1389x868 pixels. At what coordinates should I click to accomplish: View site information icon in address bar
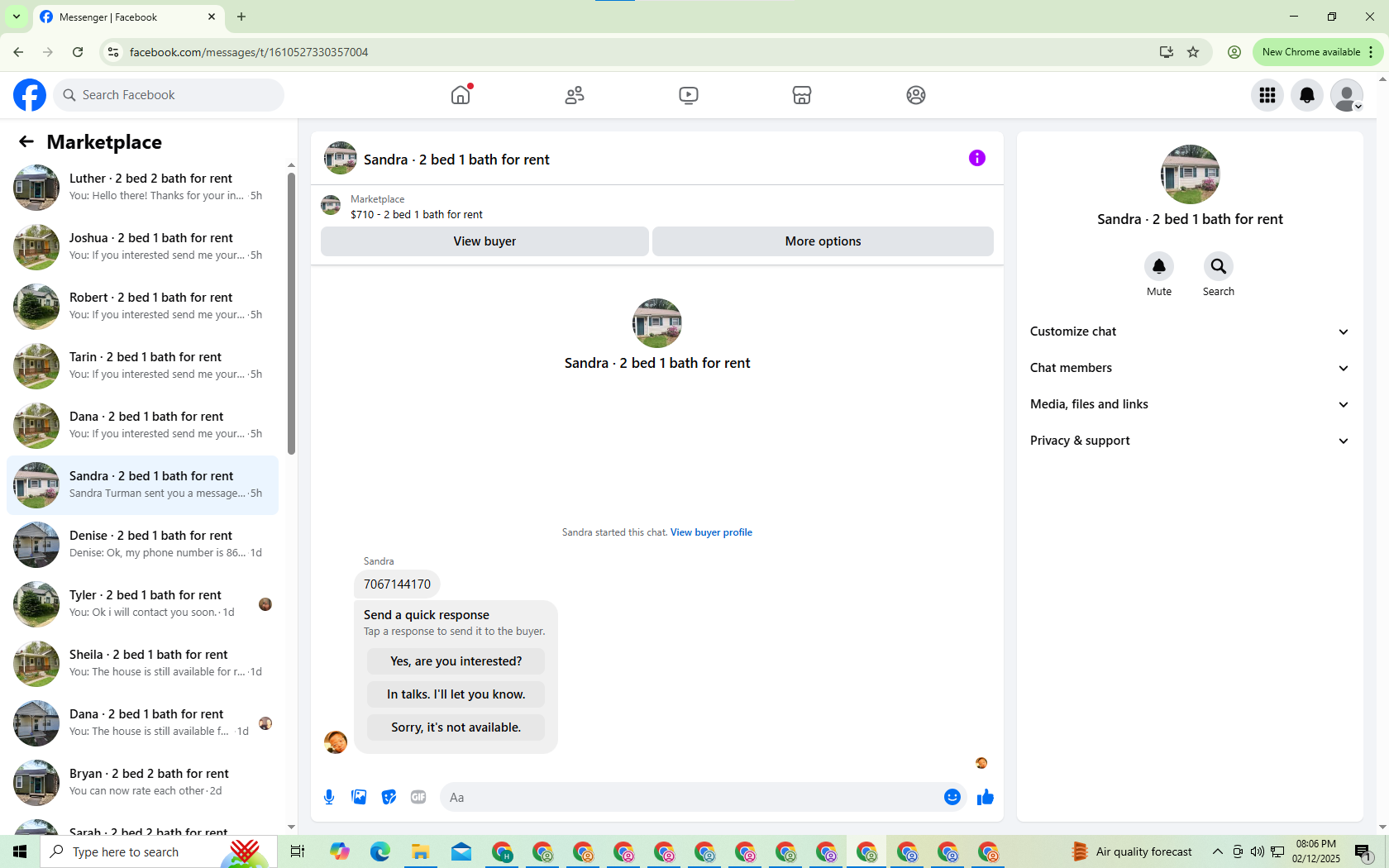click(113, 52)
